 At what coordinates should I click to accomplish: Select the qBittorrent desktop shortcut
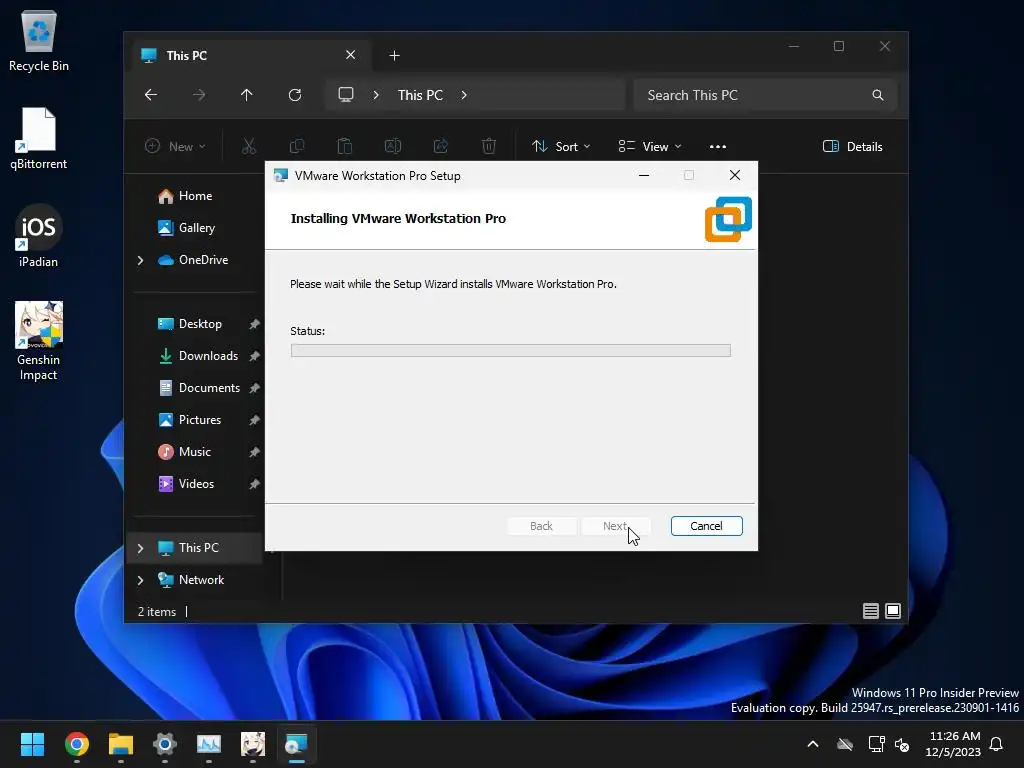[x=39, y=138]
